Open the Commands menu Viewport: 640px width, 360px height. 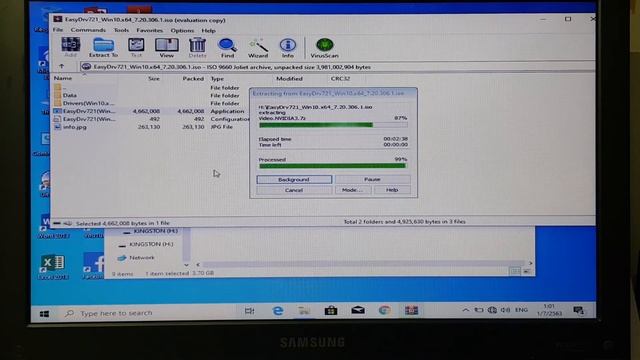(x=88, y=30)
